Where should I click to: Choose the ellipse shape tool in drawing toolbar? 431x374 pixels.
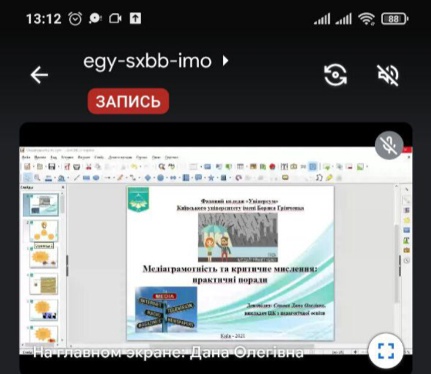click(x=96, y=178)
